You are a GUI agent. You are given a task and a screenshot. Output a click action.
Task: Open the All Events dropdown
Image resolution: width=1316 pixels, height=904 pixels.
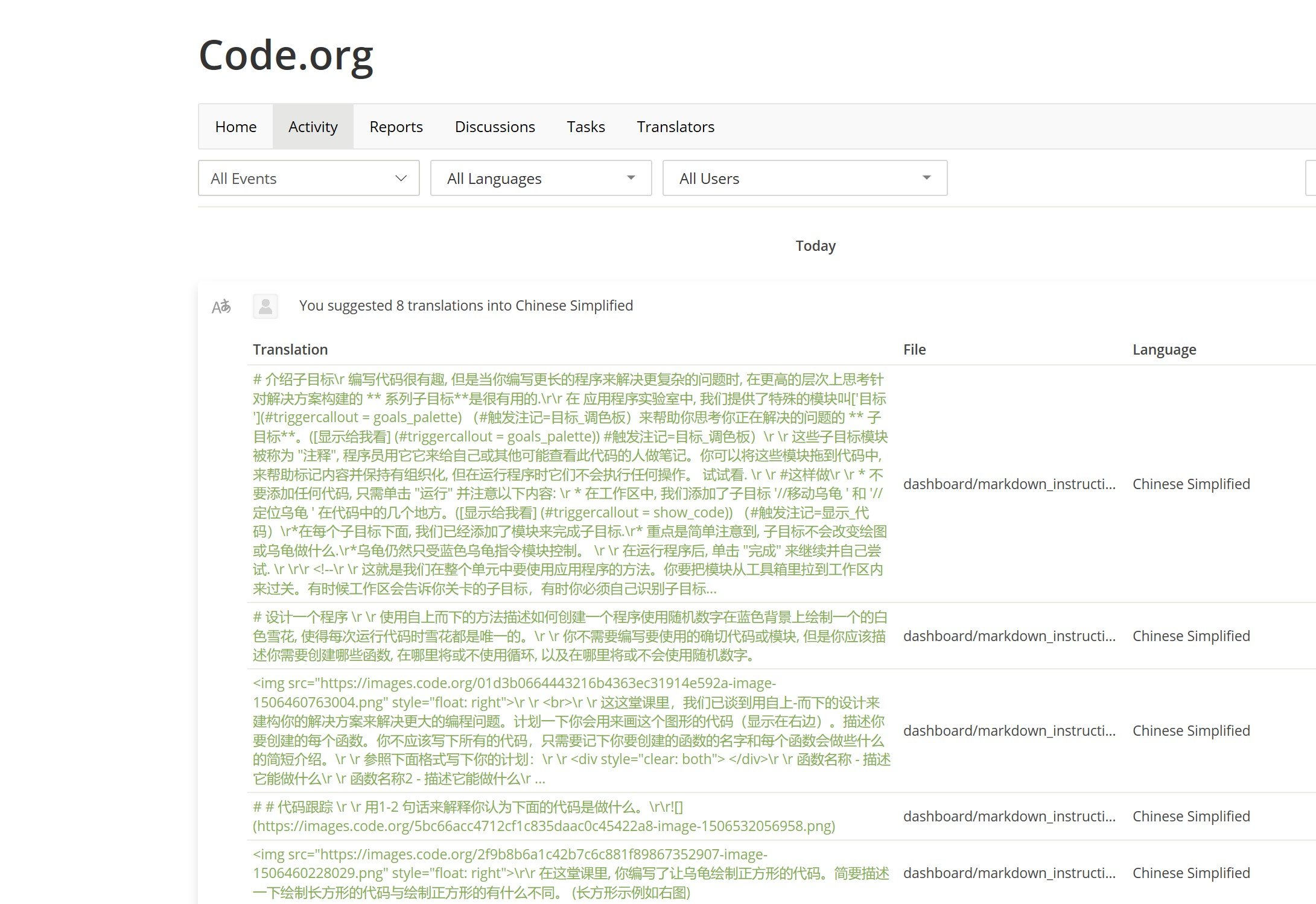pyautogui.click(x=308, y=179)
